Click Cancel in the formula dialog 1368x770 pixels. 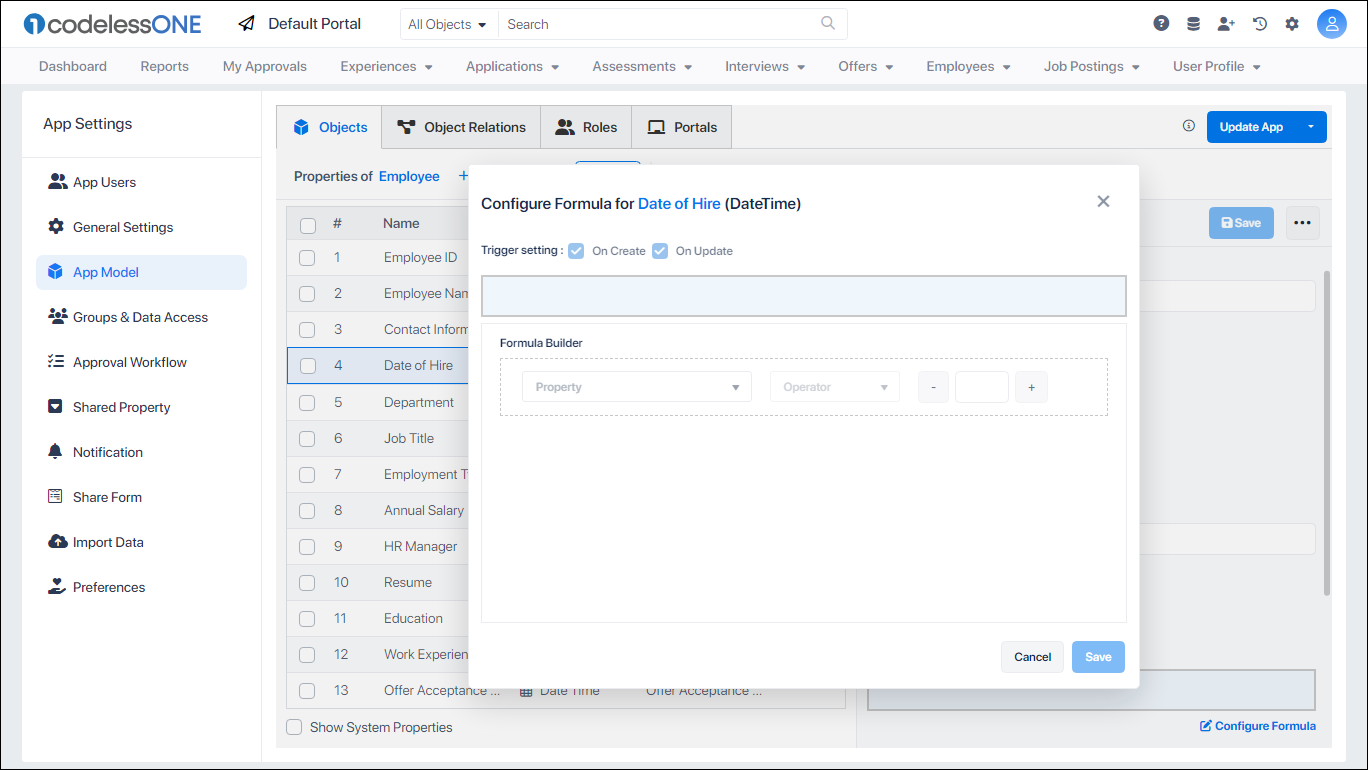1032,657
